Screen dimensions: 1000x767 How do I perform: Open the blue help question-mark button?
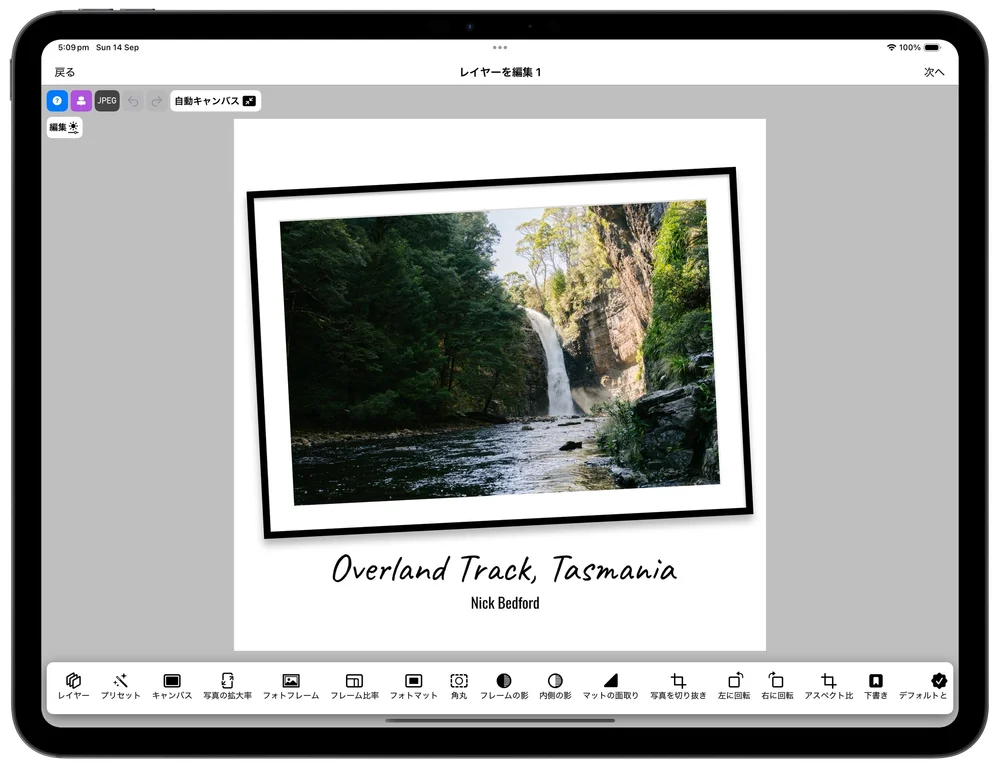coord(57,101)
